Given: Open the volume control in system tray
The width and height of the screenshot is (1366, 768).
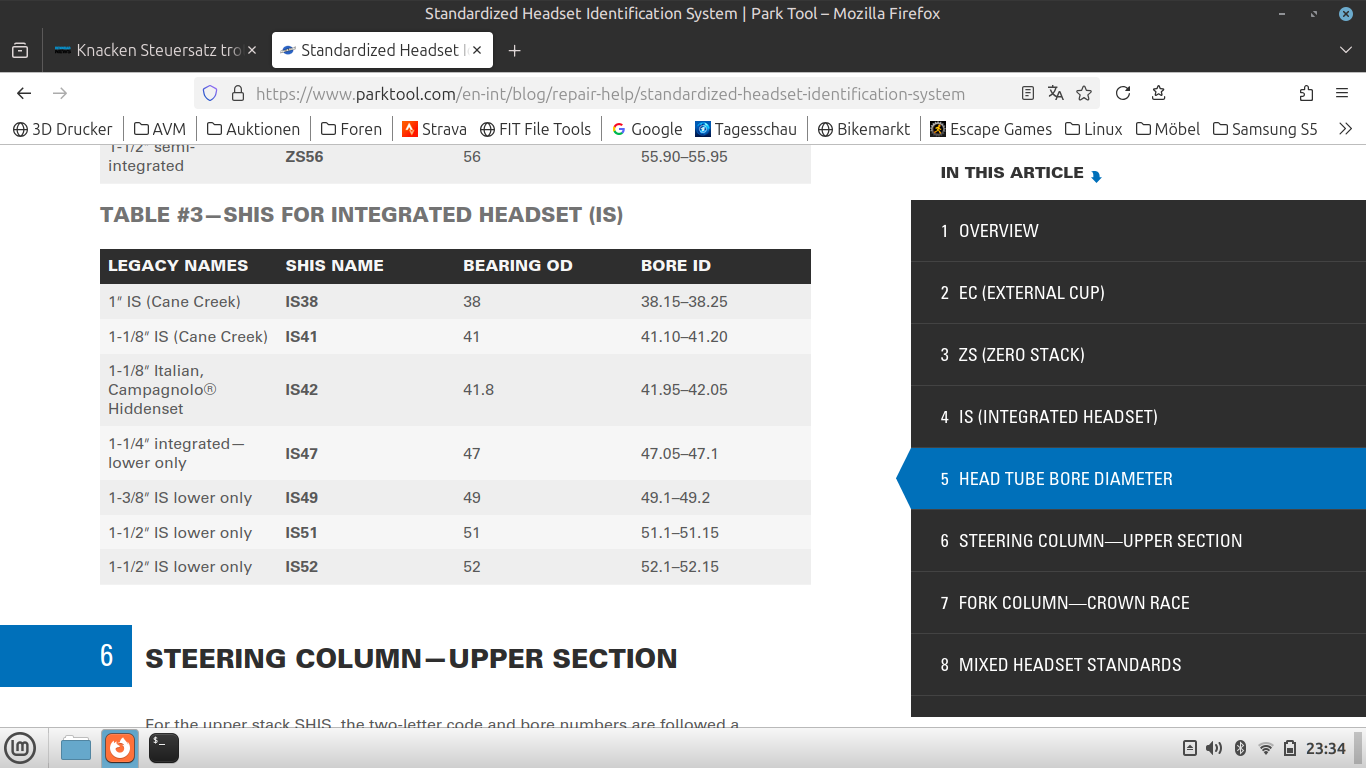Looking at the screenshot, I should pyautogui.click(x=1214, y=748).
